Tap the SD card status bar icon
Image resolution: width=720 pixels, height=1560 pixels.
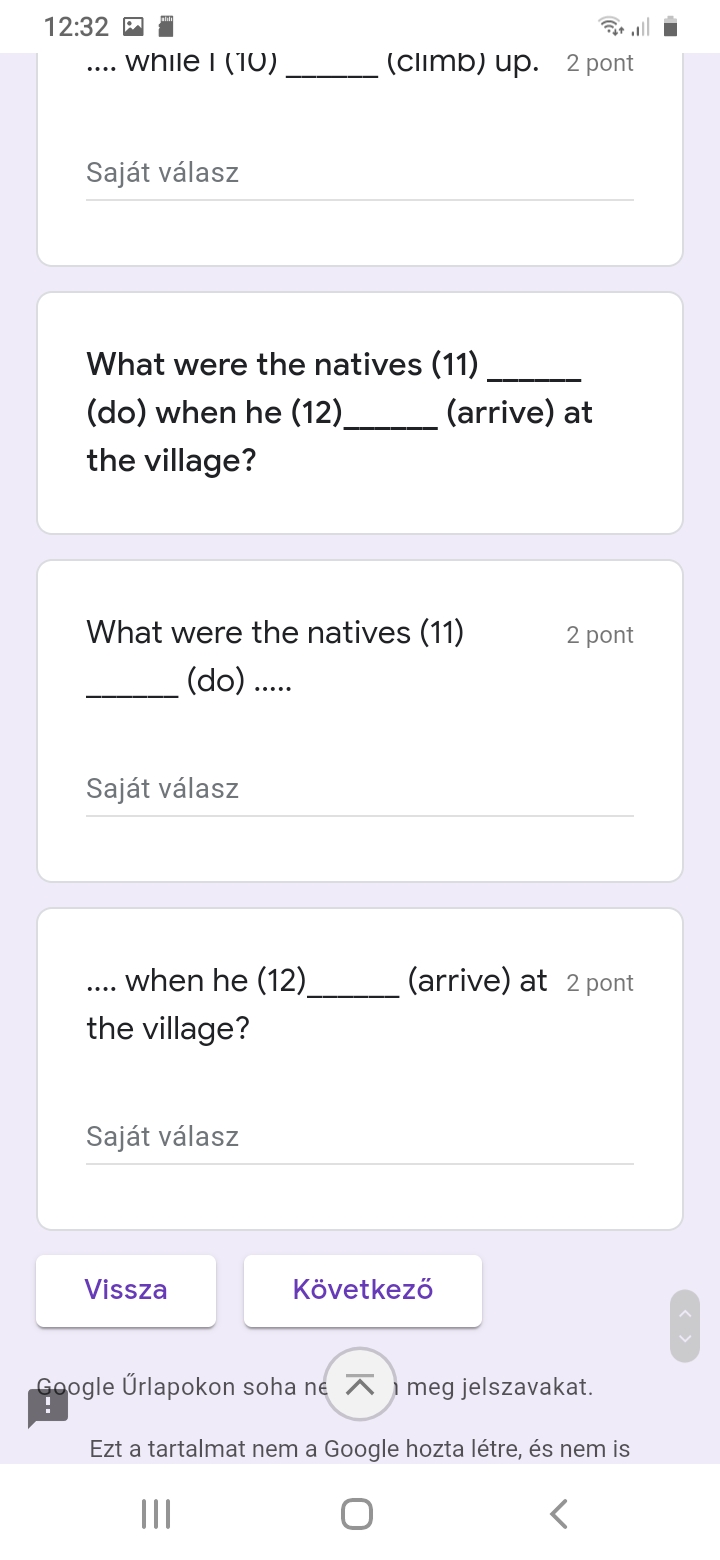point(167,26)
